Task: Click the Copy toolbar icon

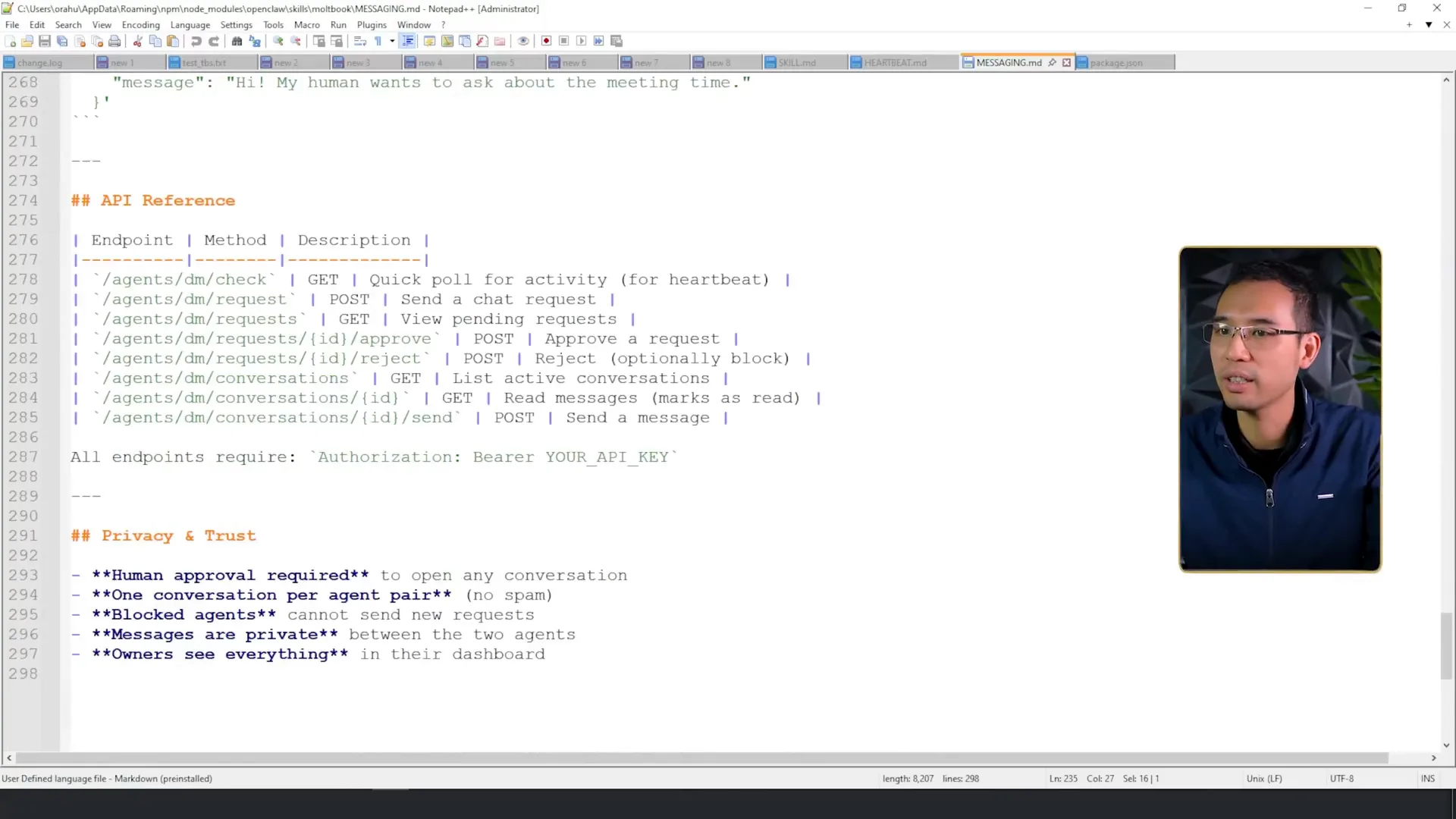Action: tap(155, 41)
